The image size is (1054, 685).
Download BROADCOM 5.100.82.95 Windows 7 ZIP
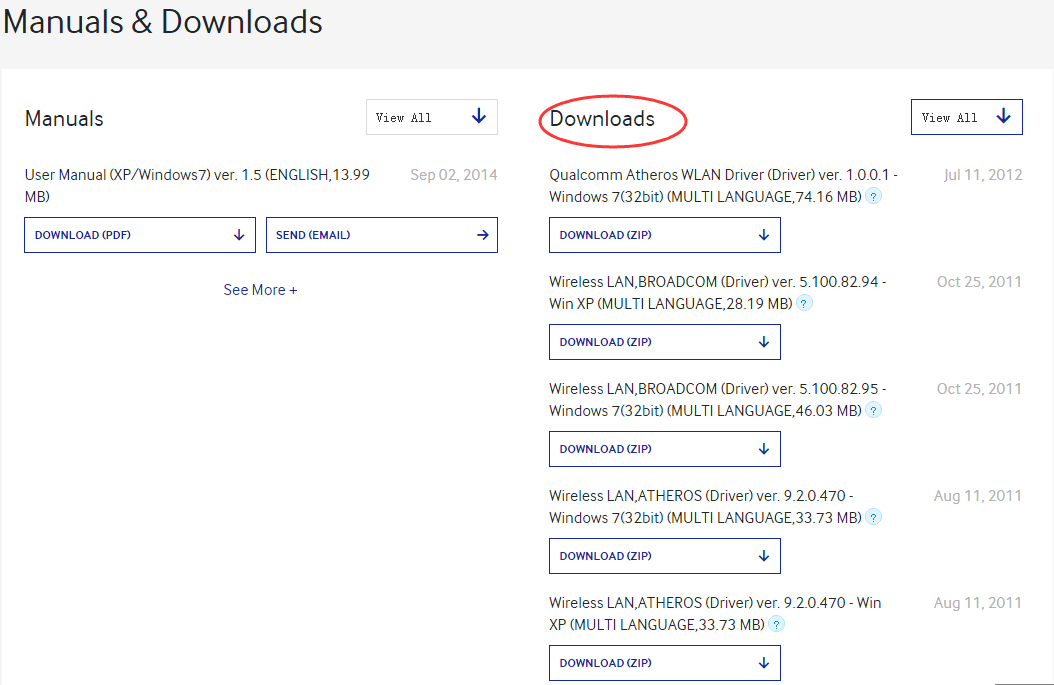click(665, 448)
